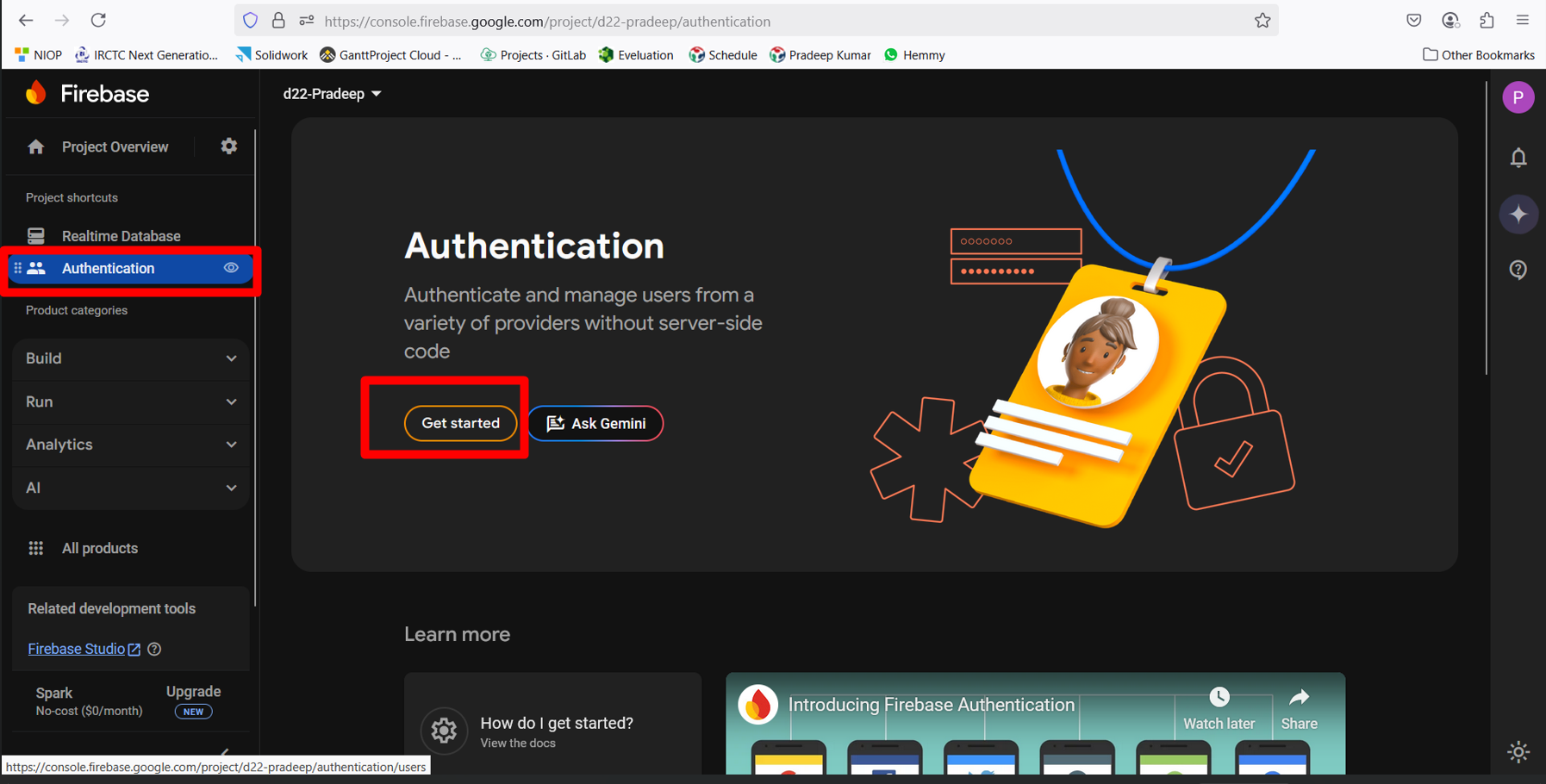Open the help question mark icon
The height and width of the screenshot is (784, 1546).
1518,271
